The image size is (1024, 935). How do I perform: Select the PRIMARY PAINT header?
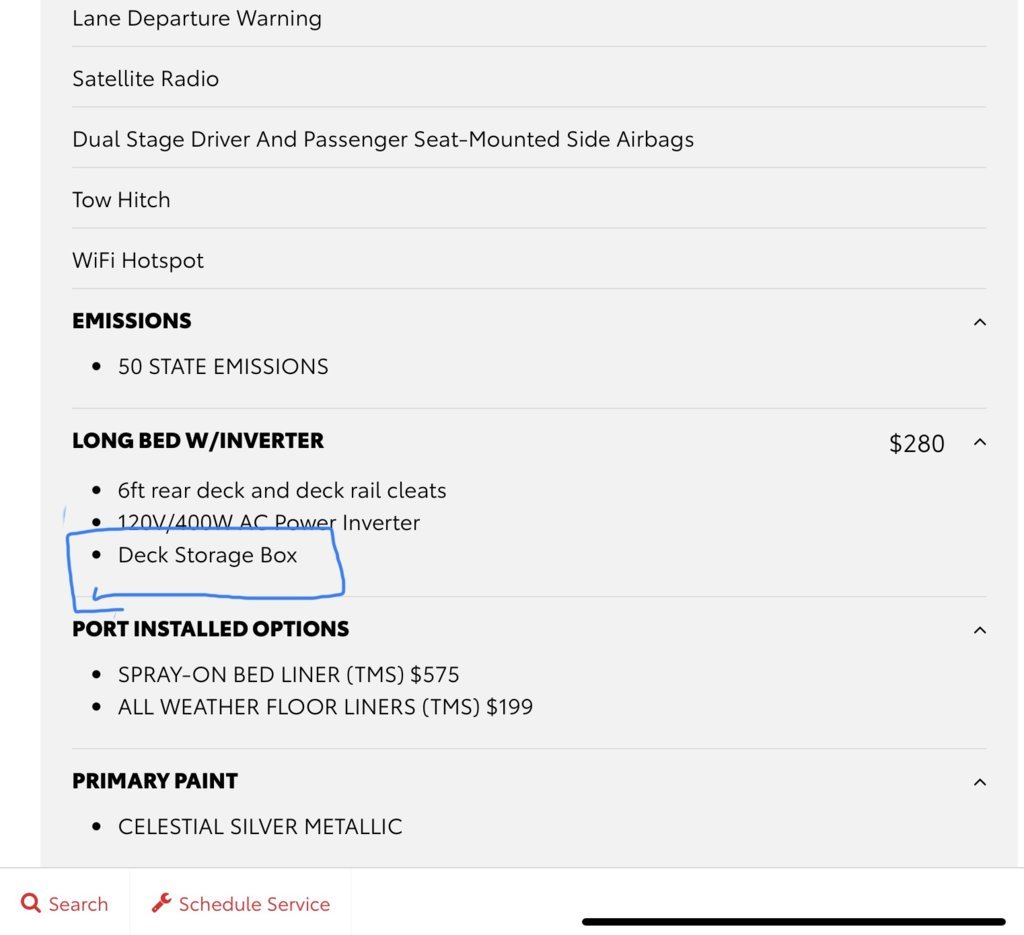click(155, 781)
